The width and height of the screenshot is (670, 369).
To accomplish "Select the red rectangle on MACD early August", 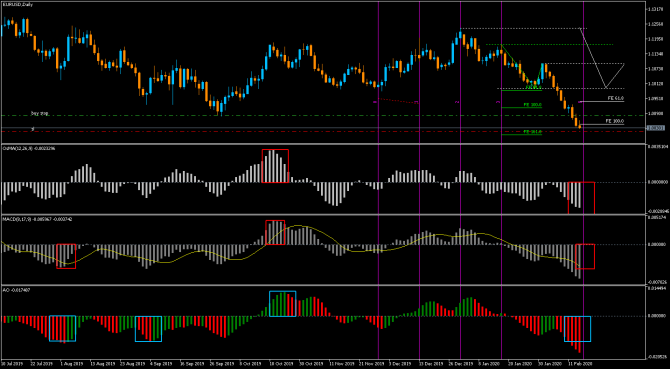I will (x=66, y=256).
